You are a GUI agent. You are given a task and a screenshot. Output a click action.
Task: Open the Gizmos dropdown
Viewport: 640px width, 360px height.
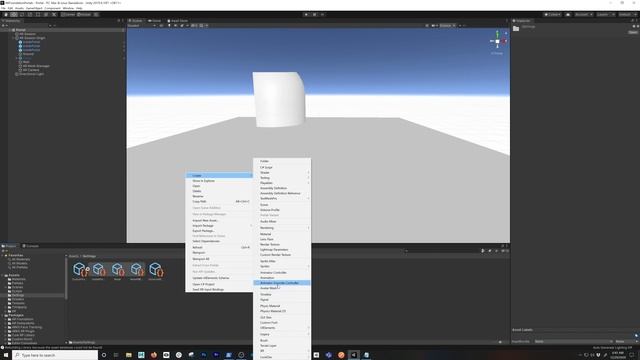[447, 25]
